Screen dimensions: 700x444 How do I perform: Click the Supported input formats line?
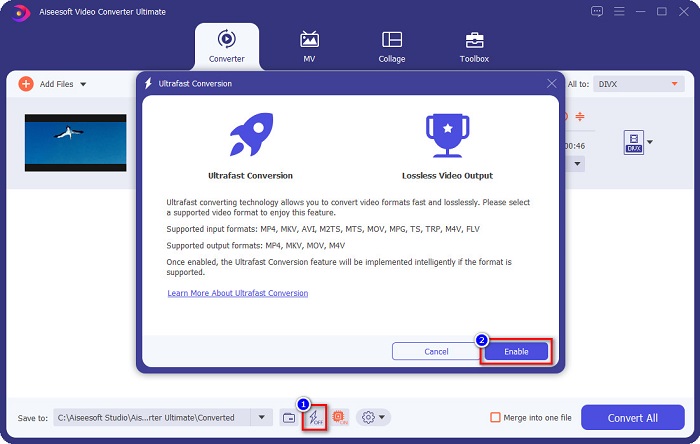323,229
